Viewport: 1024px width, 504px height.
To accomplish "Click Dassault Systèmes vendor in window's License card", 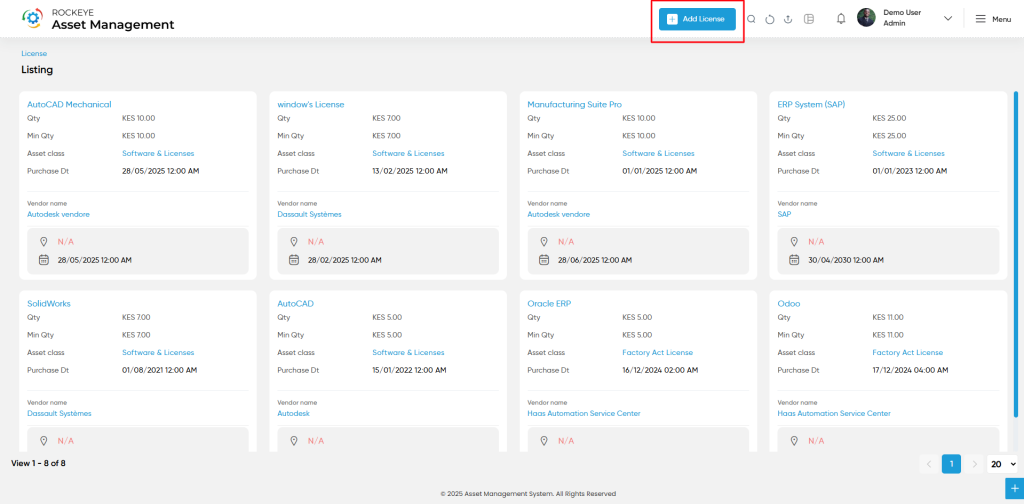I will pyautogui.click(x=310, y=214).
